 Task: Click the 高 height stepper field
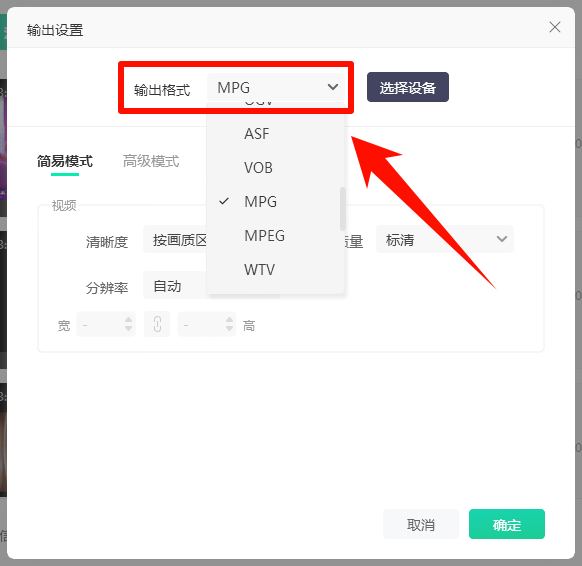pos(207,324)
